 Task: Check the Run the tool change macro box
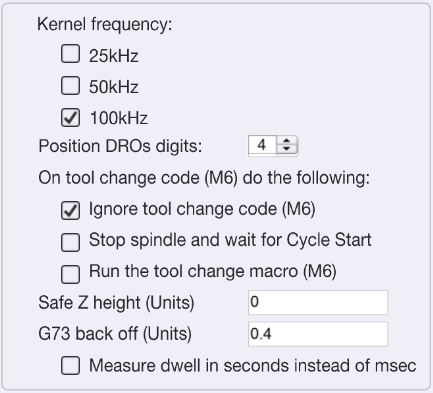[x=70, y=274]
